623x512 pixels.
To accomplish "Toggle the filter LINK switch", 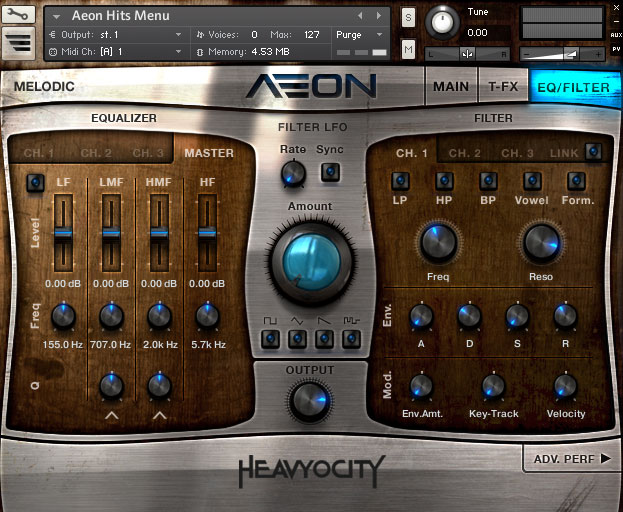I will pyautogui.click(x=594, y=152).
